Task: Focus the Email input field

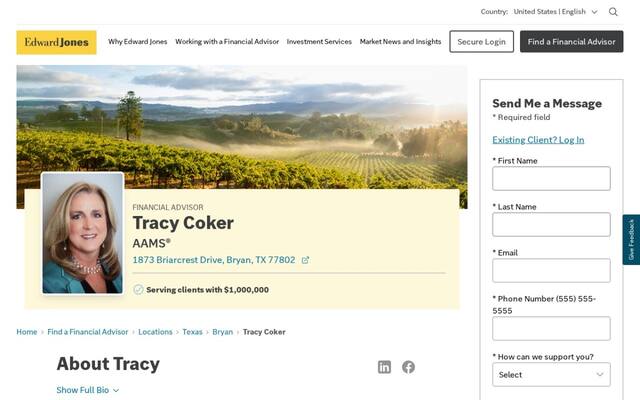Action: [551, 270]
